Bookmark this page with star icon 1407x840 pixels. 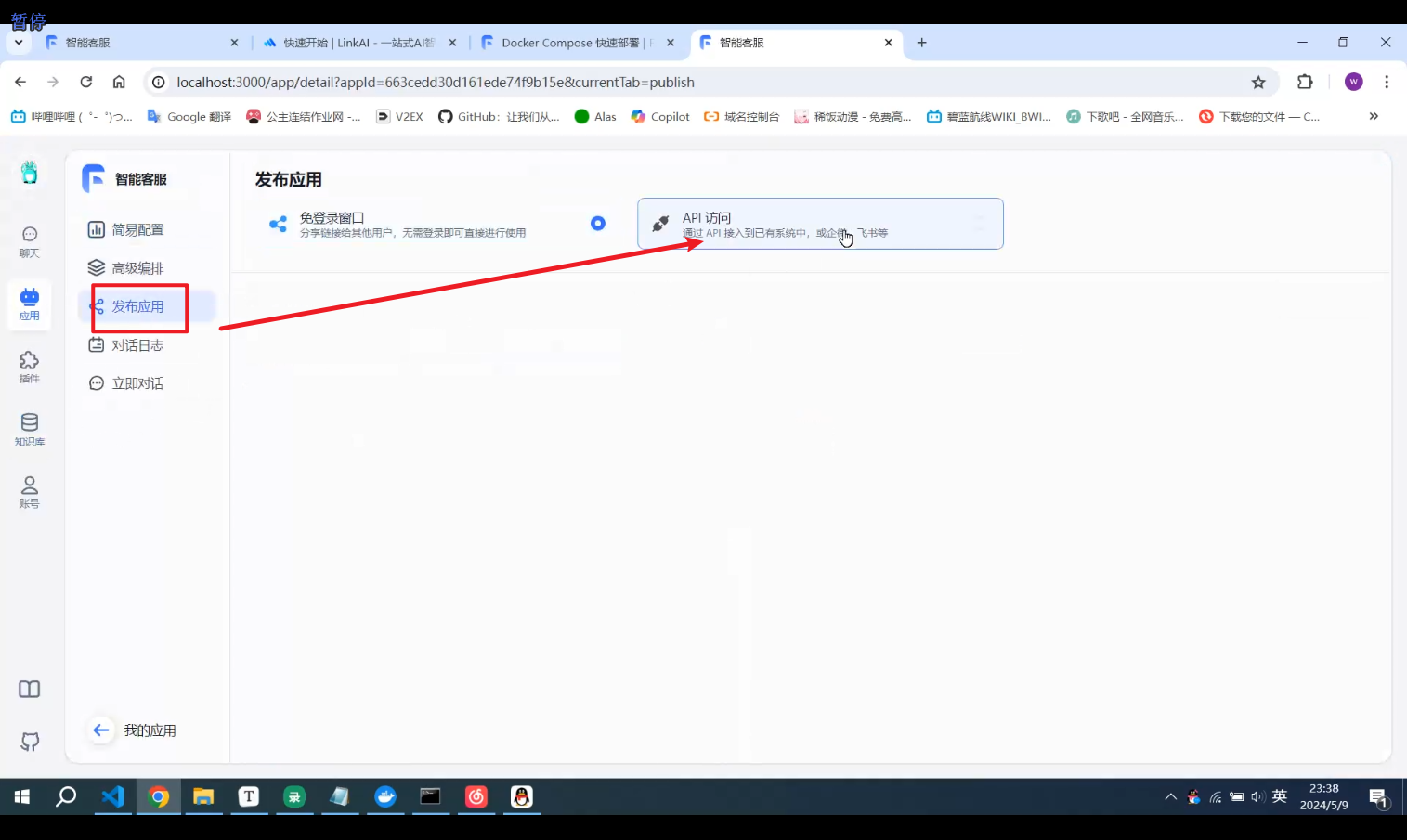point(1258,83)
